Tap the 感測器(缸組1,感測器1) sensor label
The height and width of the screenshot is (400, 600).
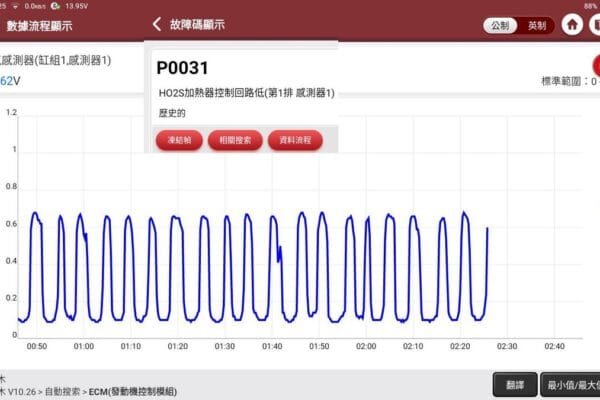55,60
